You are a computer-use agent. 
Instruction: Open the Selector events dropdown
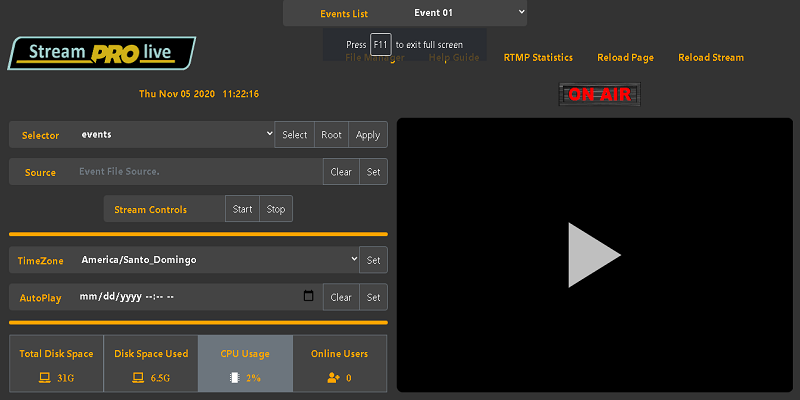[x=175, y=135]
